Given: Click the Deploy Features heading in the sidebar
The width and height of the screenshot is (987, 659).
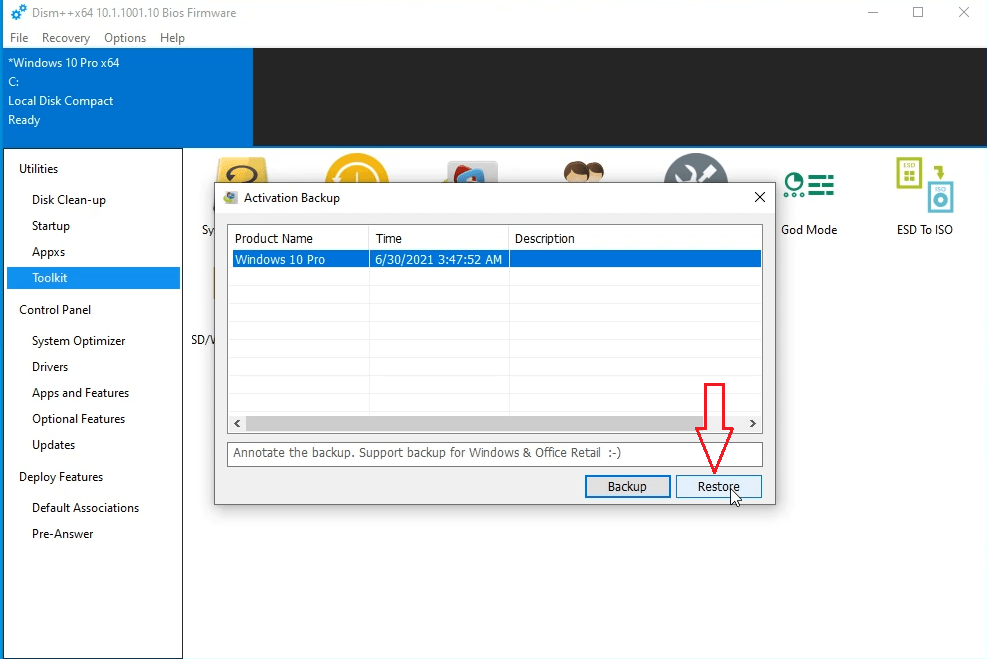Looking at the screenshot, I should [61, 477].
